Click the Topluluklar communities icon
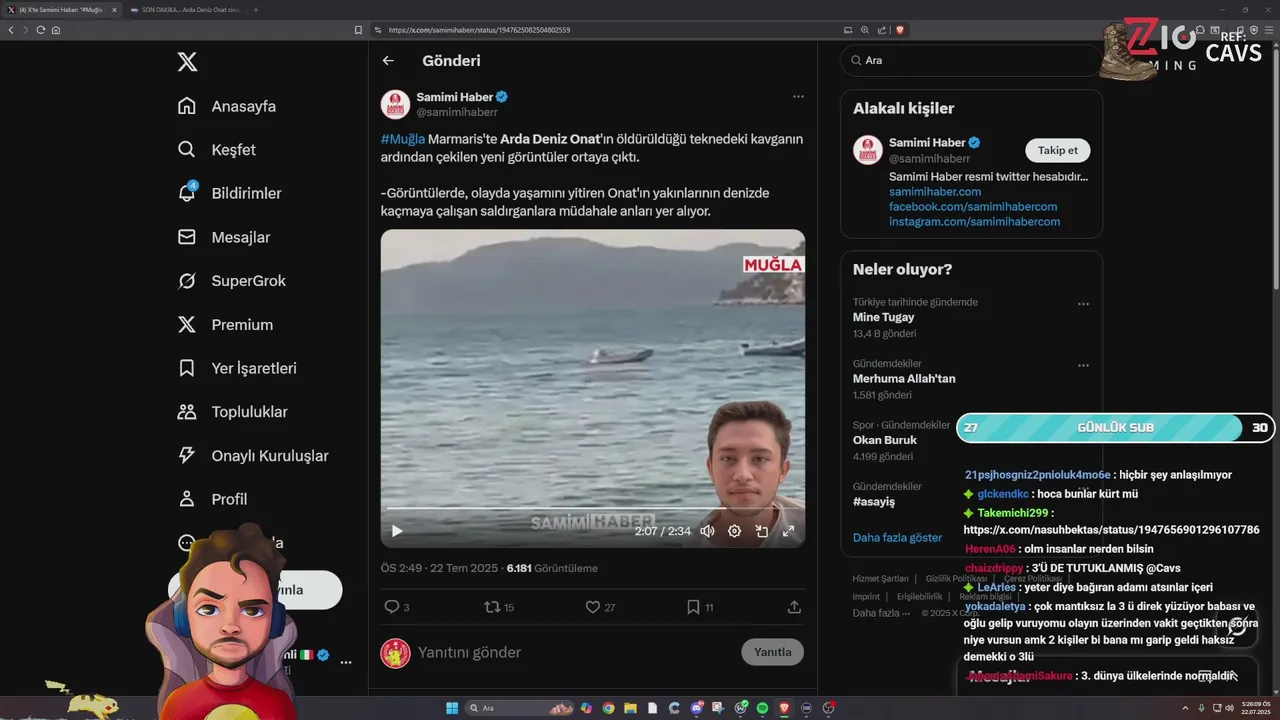 [x=187, y=412]
